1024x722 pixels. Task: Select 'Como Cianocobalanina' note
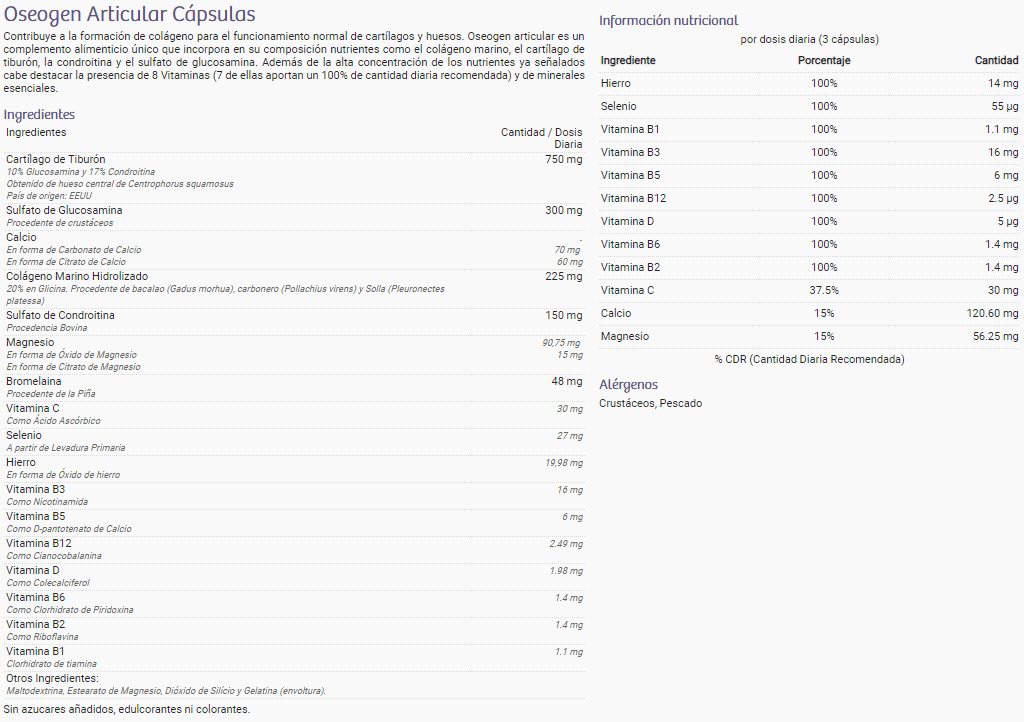click(x=54, y=556)
